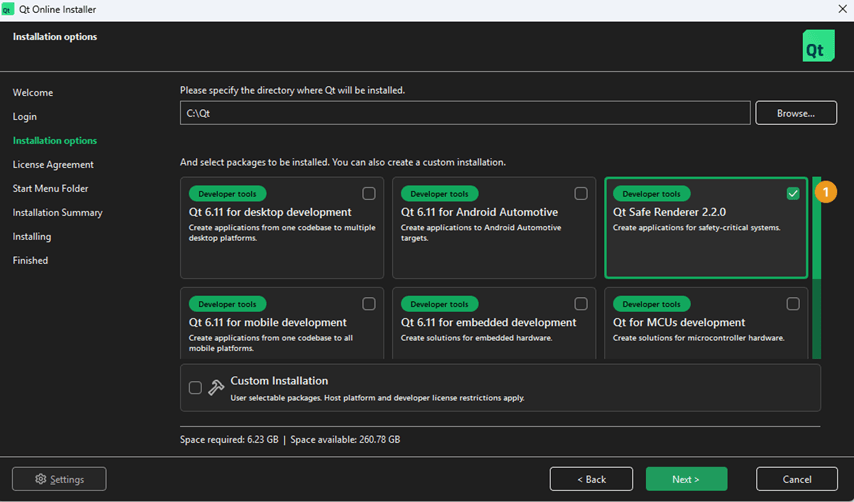The height and width of the screenshot is (502, 854).
Task: Click the installation directory field showing C:\Qt
Action: point(465,113)
